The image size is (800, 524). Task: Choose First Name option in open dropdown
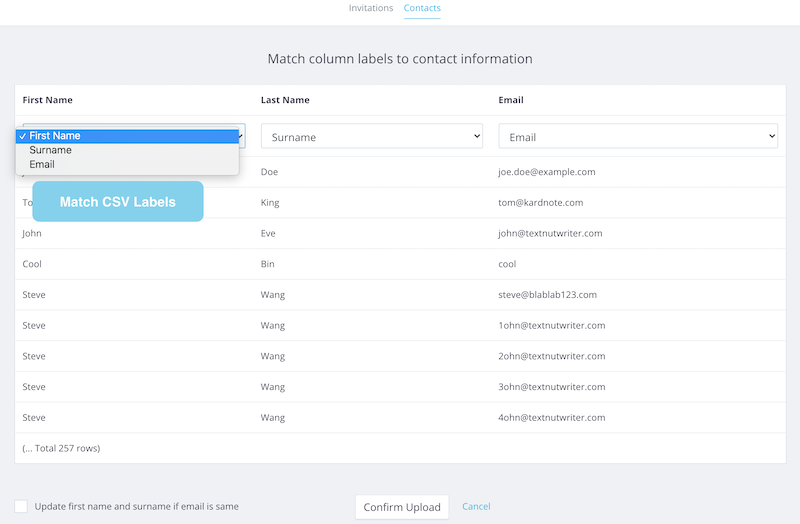tap(128, 136)
